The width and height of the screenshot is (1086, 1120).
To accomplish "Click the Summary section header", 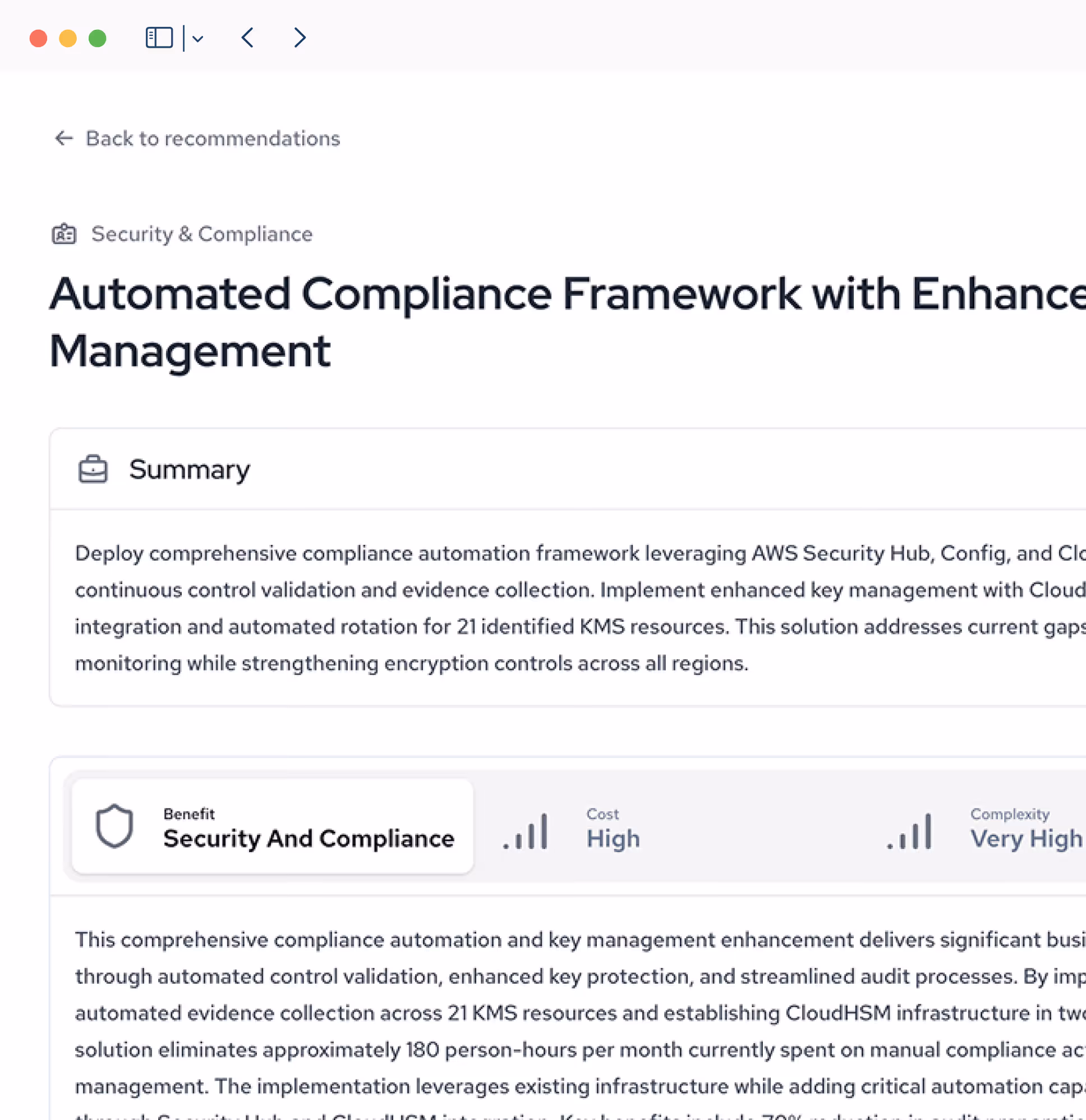I will coord(189,469).
